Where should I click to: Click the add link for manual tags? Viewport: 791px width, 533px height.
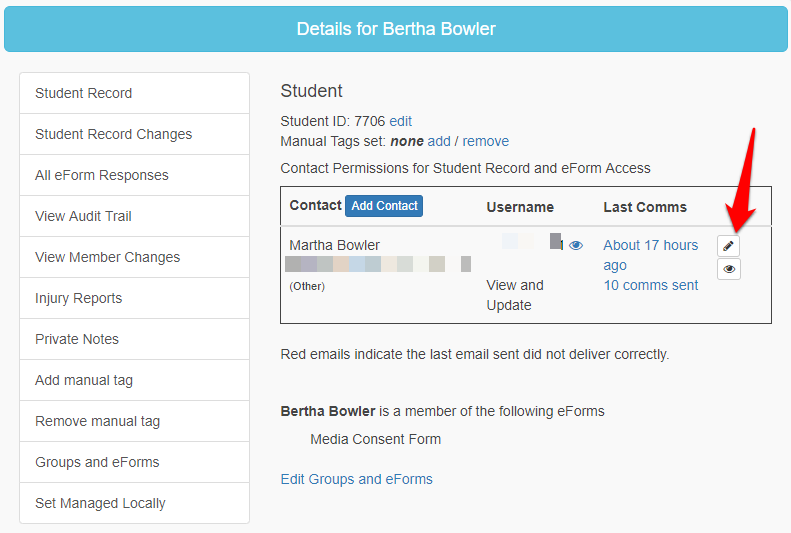[439, 141]
